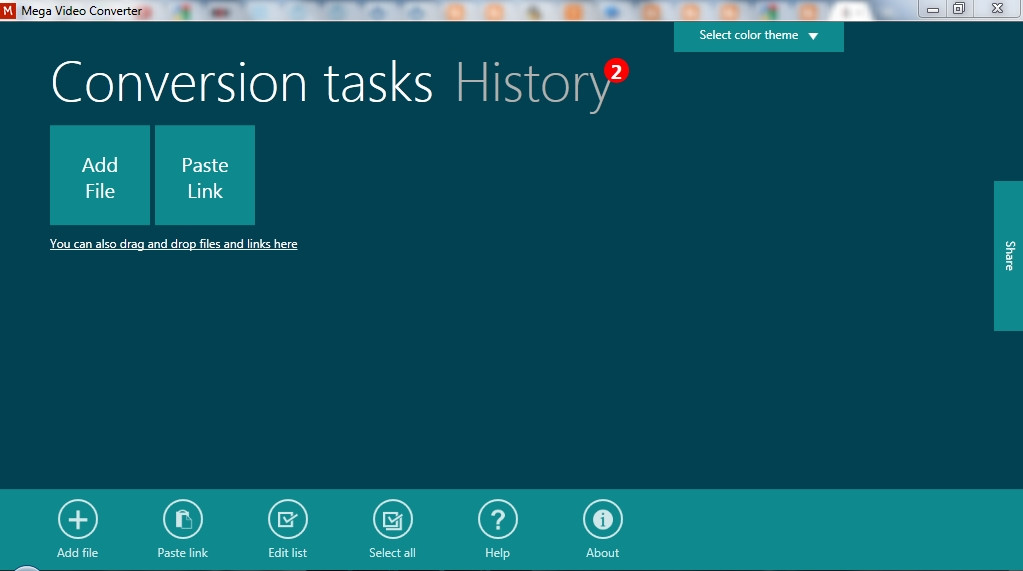
Task: Open the Share side panel
Action: click(x=1009, y=256)
